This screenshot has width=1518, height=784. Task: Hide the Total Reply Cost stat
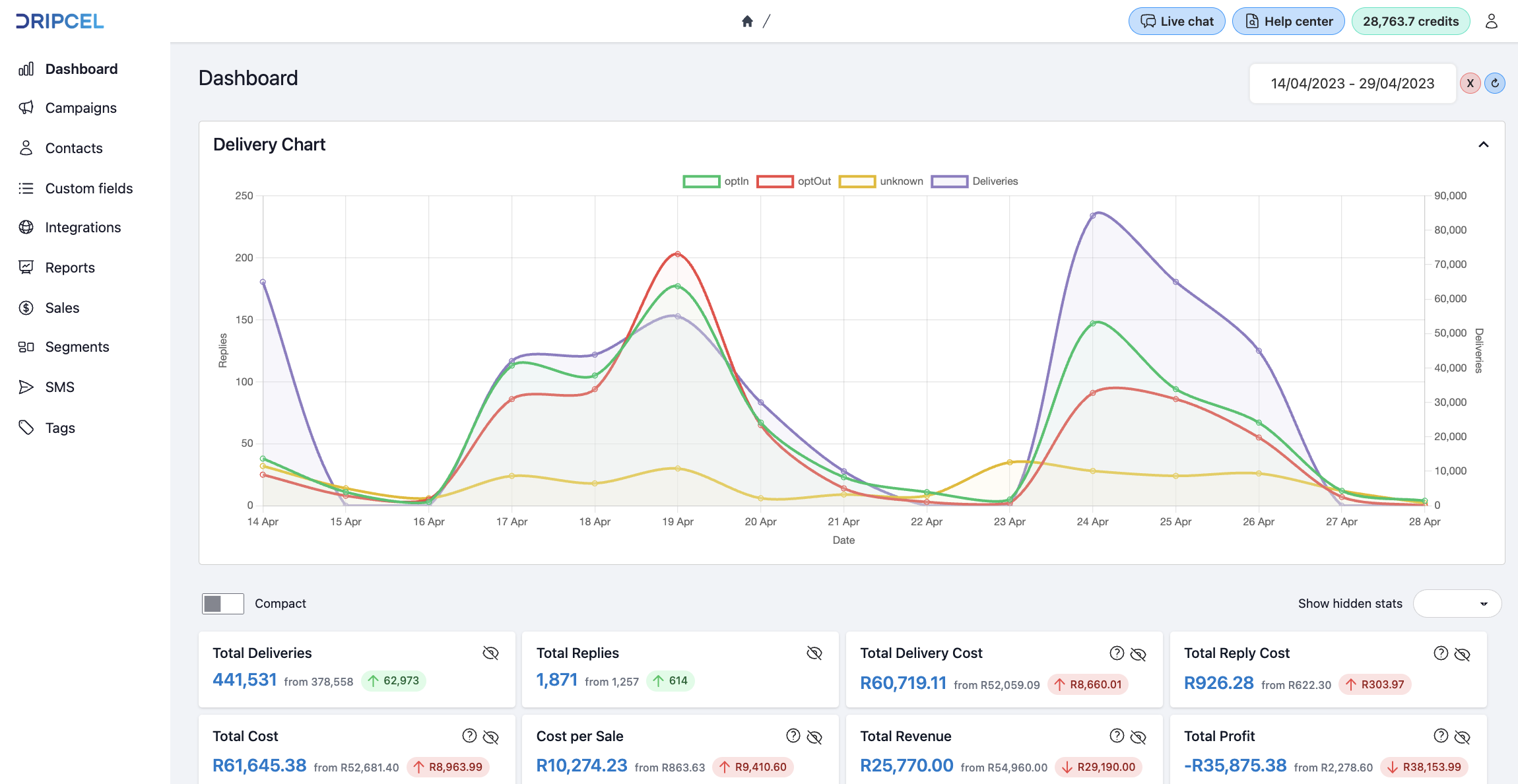tap(1463, 654)
